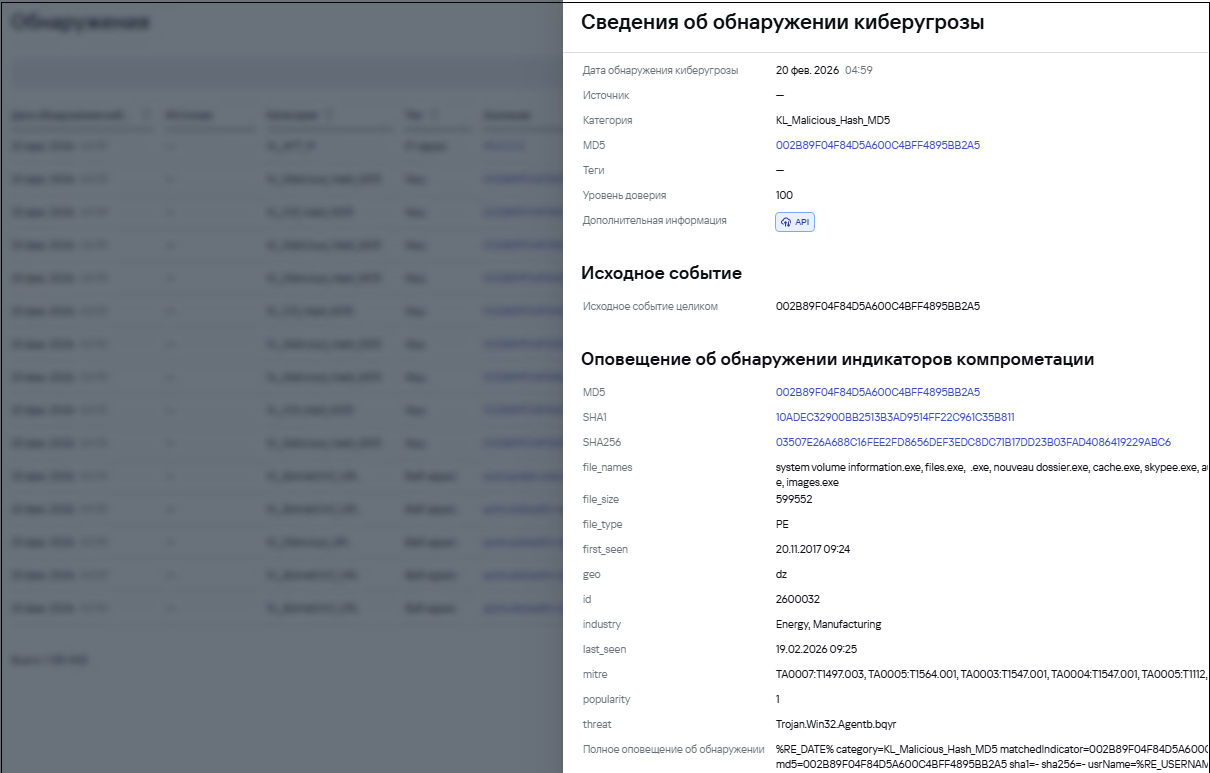Click the heading Оповещение об обнаружении индикаторов компрометации
This screenshot has height=773, width=1210.
[838, 359]
